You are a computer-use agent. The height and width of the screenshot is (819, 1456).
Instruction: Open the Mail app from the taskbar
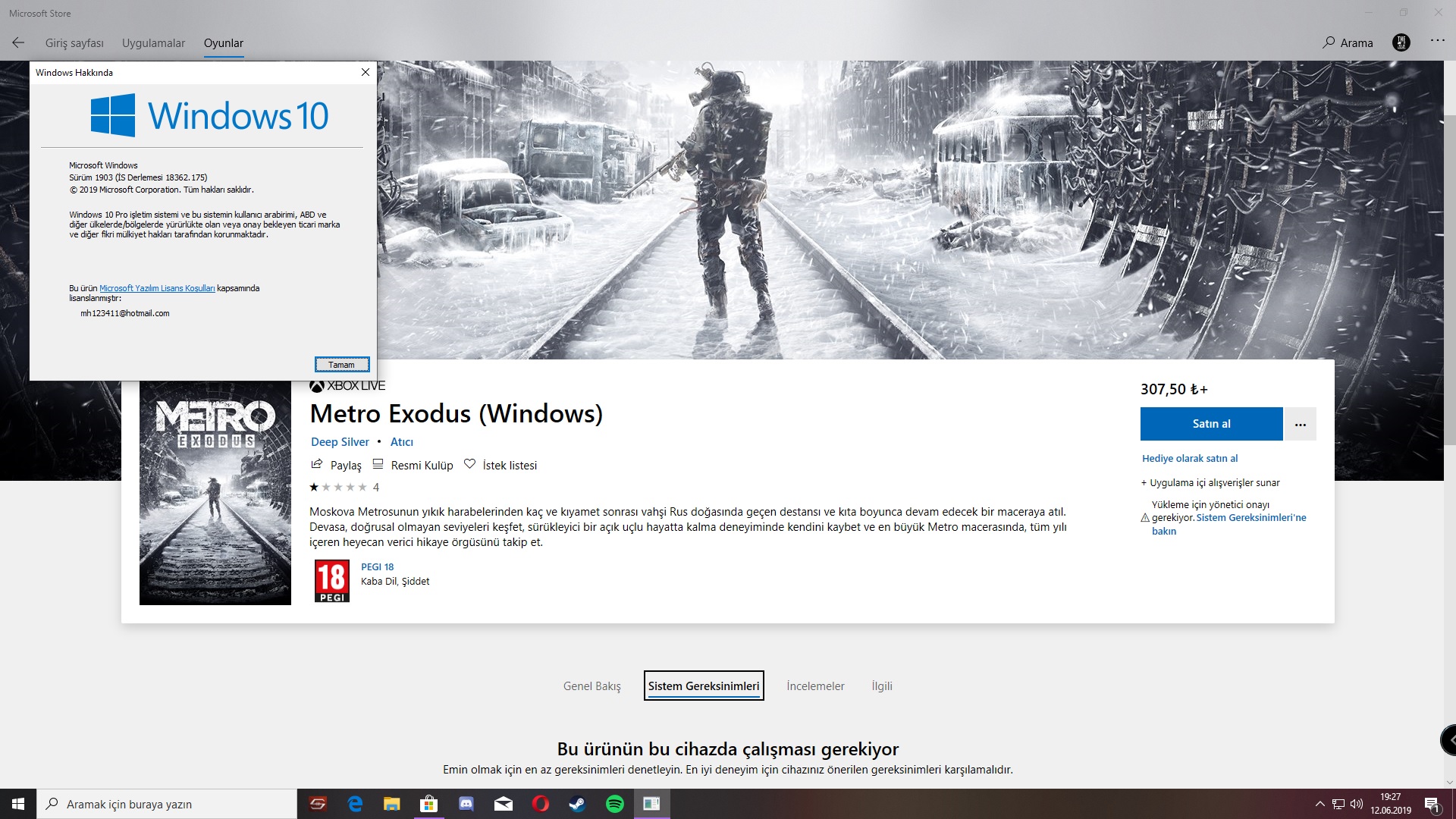(x=504, y=804)
